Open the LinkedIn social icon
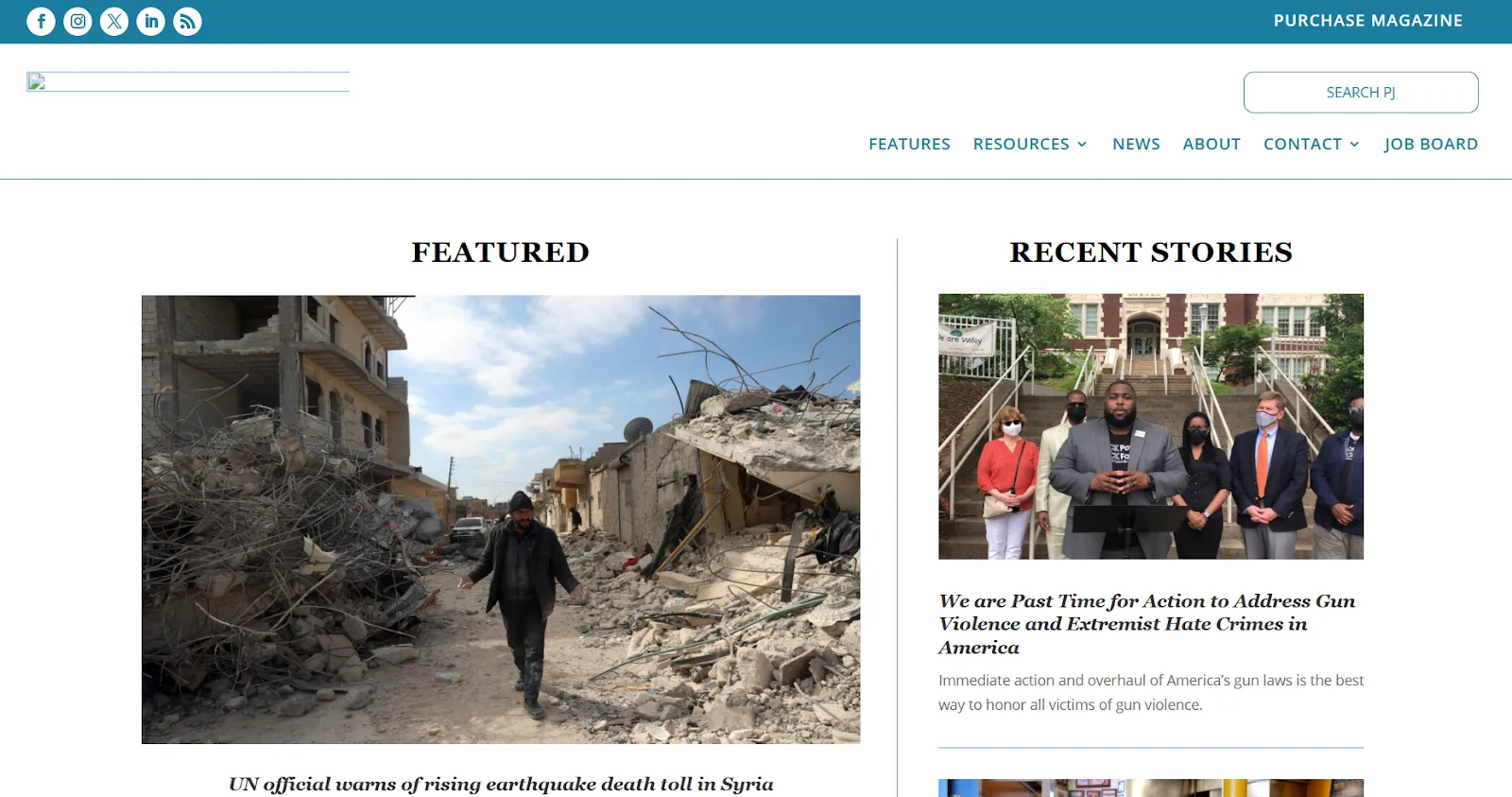The image size is (1512, 797). pos(151,21)
